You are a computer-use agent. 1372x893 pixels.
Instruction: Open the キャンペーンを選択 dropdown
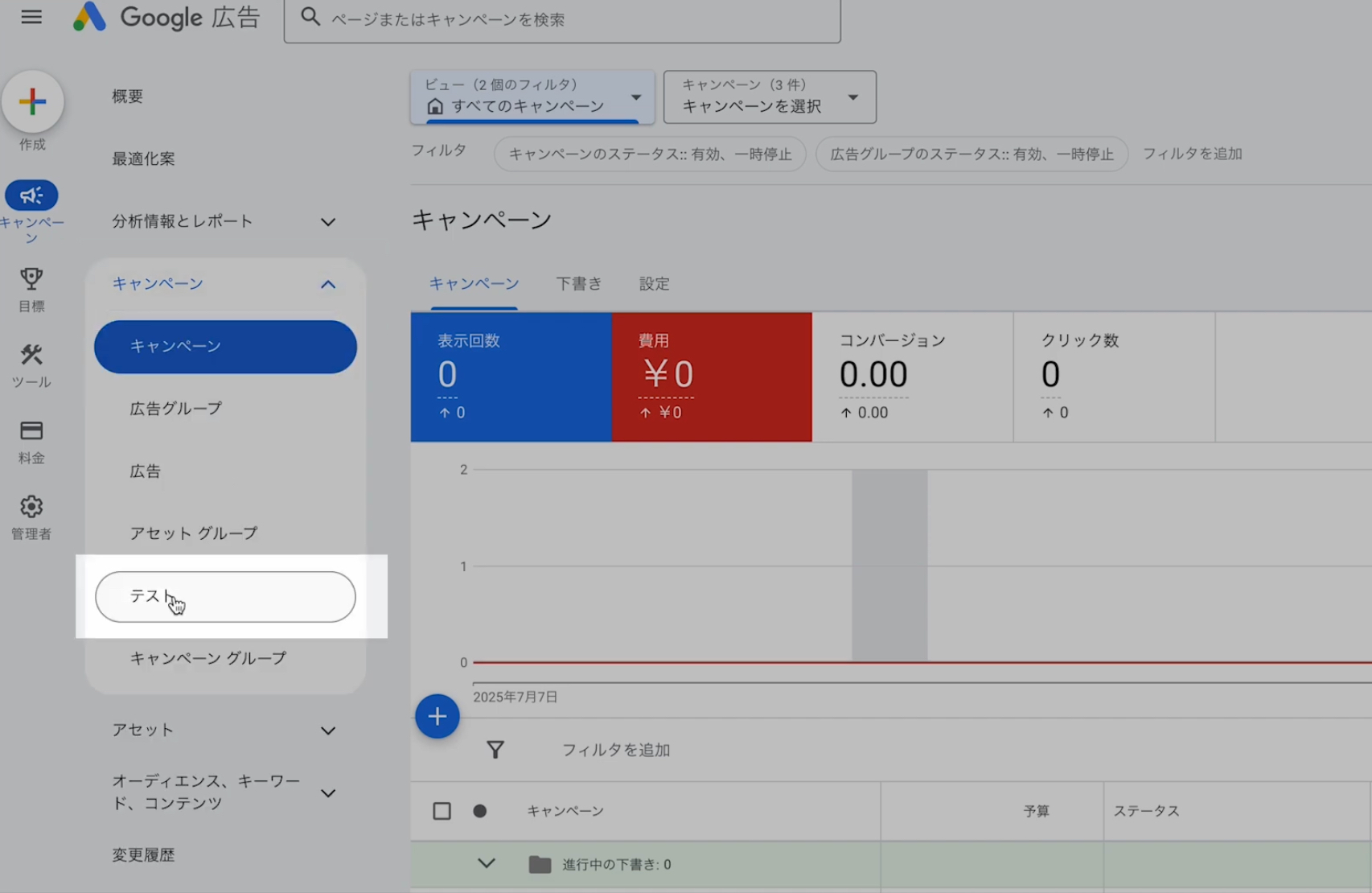point(769,97)
